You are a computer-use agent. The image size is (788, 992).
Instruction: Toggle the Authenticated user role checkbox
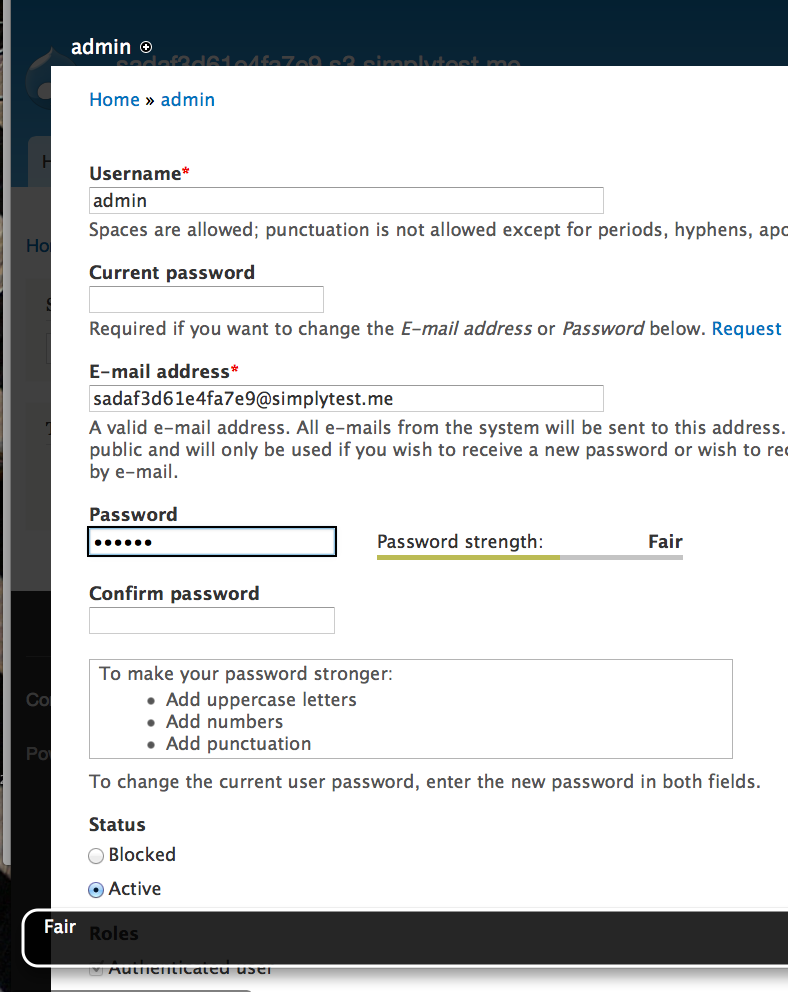point(95,967)
